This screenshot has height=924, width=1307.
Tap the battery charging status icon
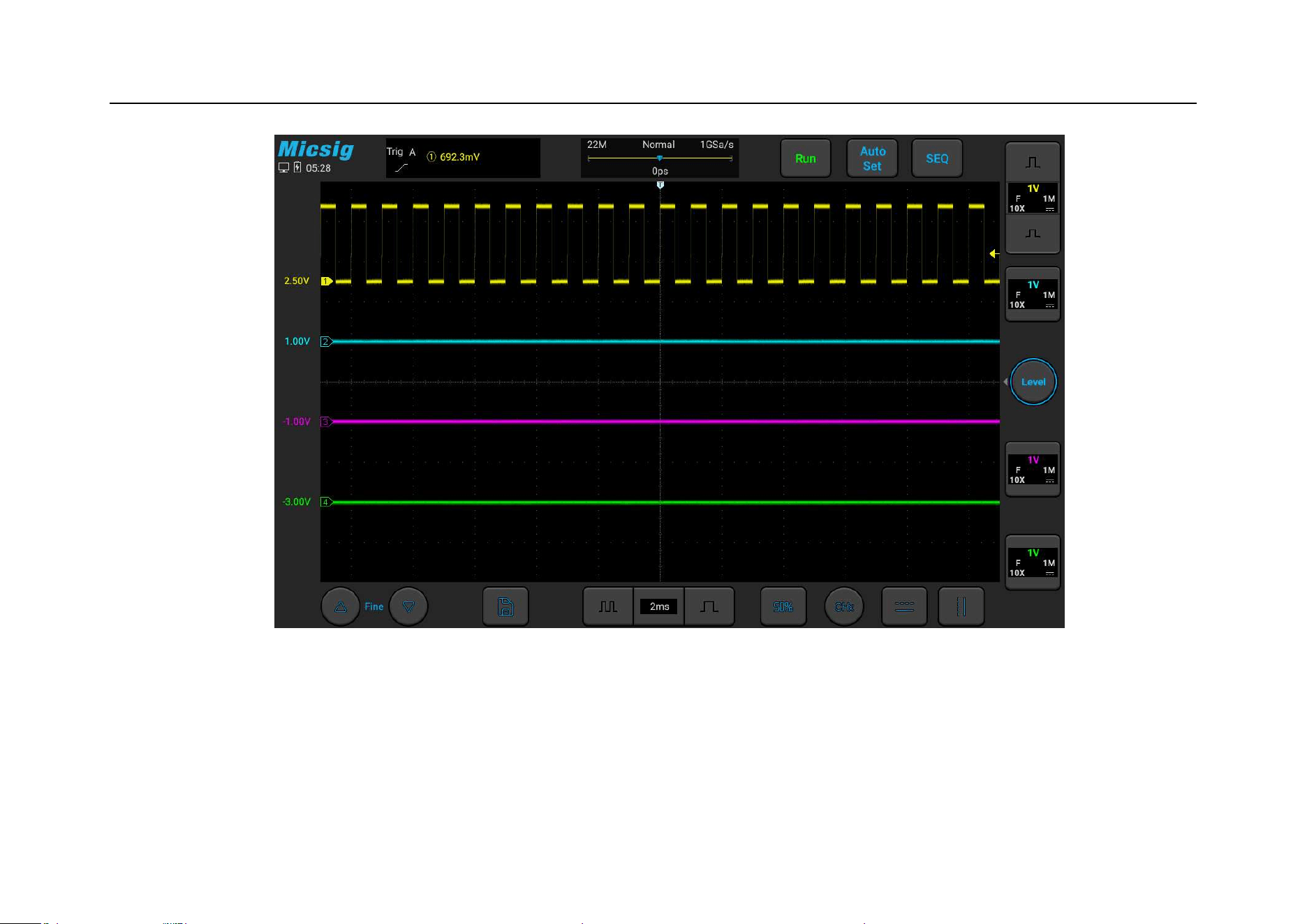click(297, 167)
